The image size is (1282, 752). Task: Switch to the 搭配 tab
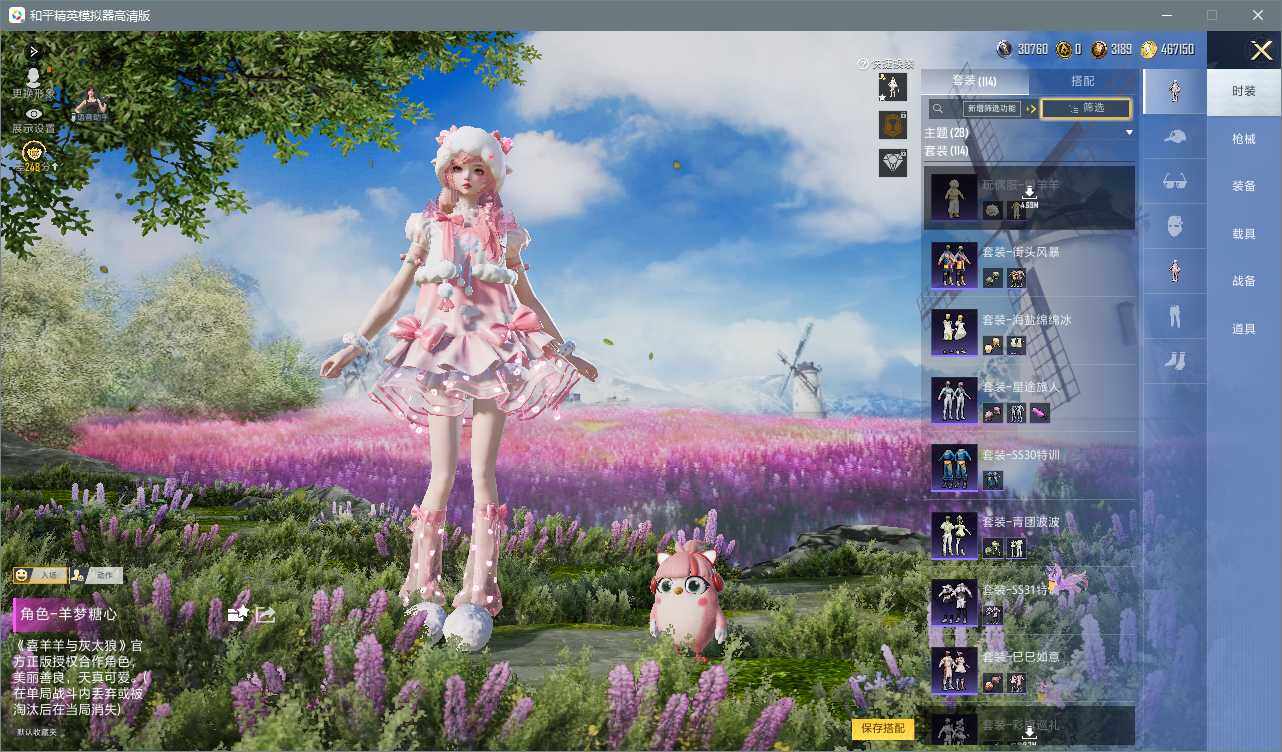pos(1082,81)
